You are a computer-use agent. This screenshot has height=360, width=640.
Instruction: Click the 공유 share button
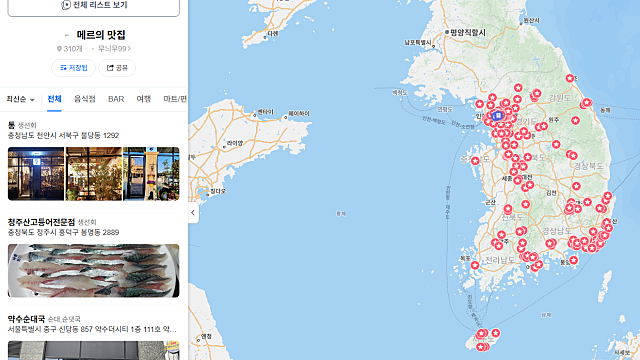(117, 68)
